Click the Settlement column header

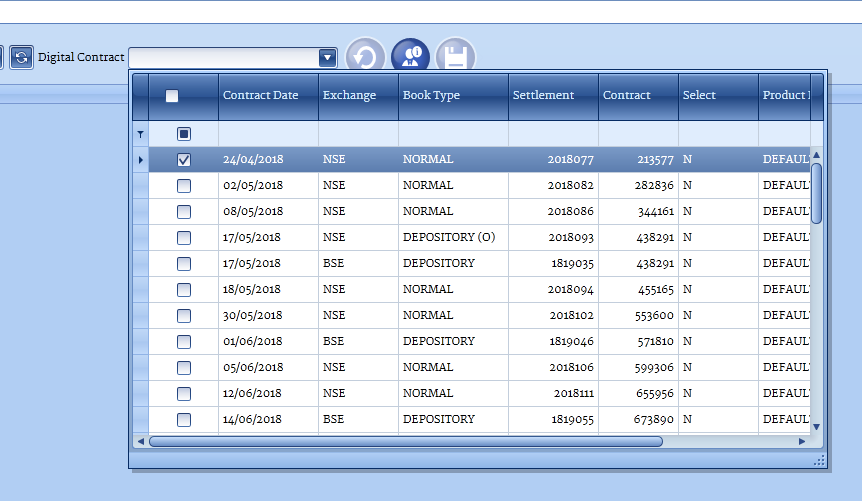[543, 96]
